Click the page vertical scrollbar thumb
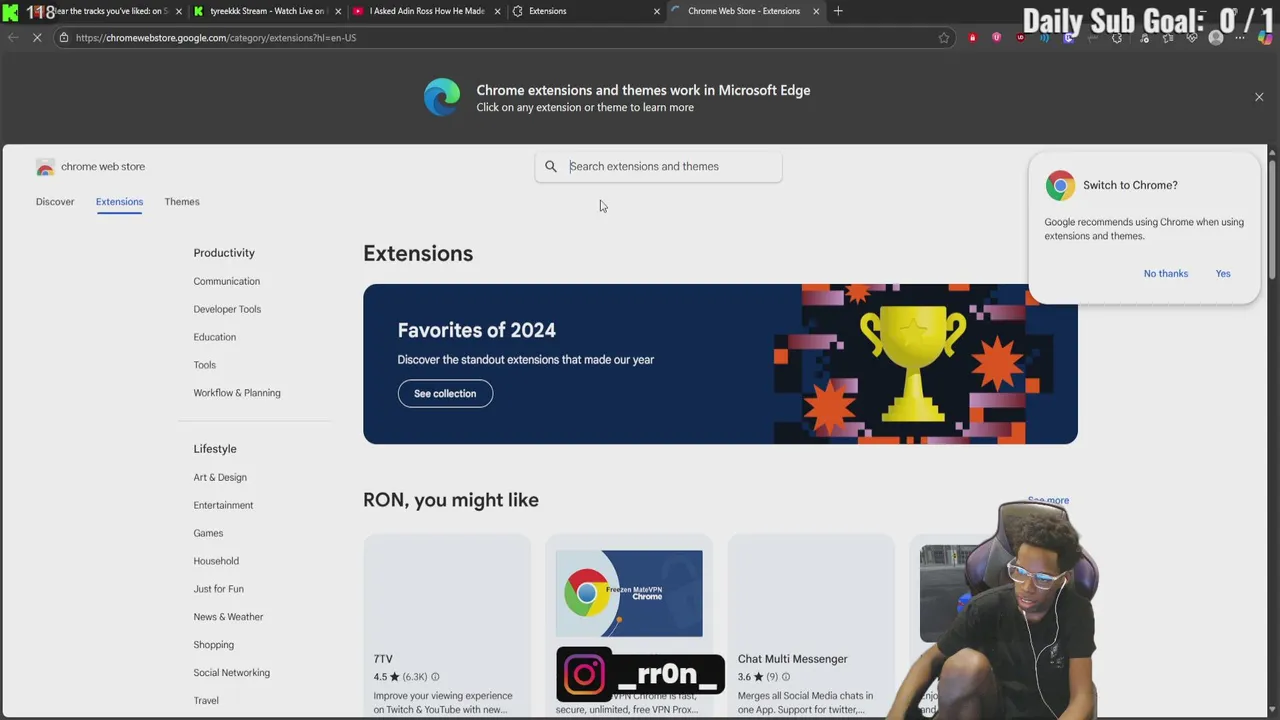The width and height of the screenshot is (1280, 720). point(1272,218)
